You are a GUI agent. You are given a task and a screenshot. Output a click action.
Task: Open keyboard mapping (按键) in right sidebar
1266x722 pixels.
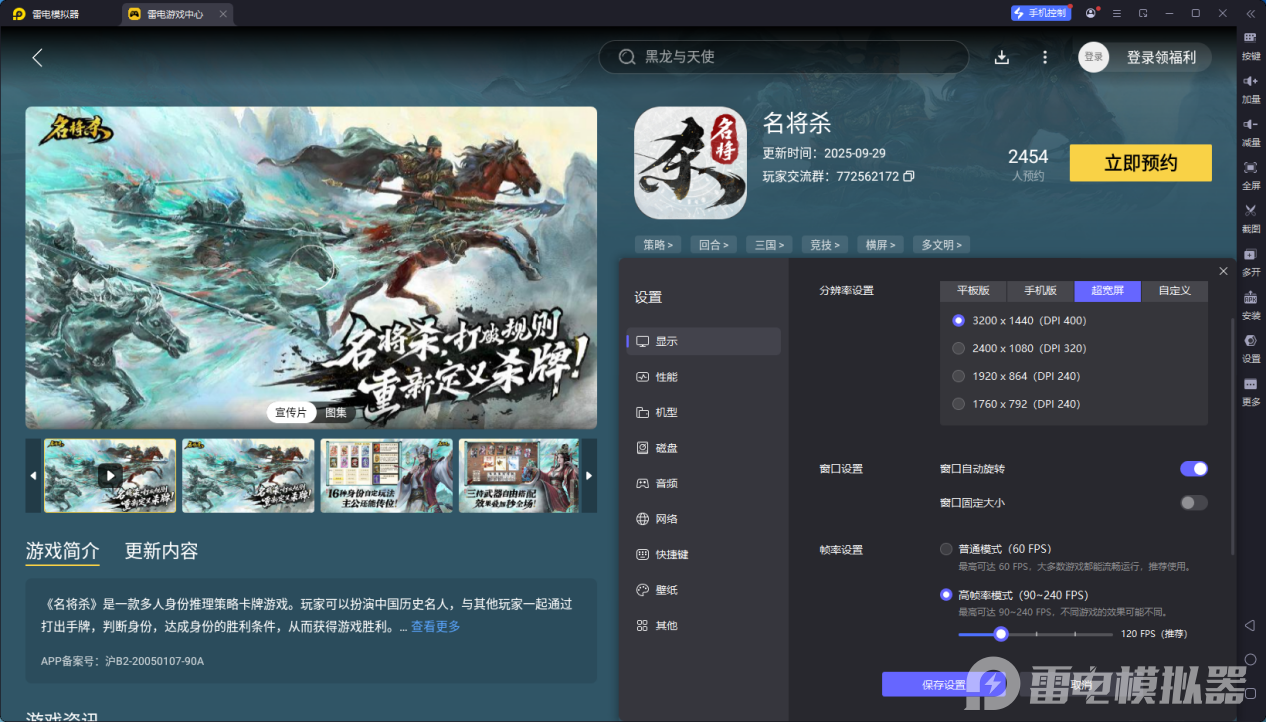1251,47
